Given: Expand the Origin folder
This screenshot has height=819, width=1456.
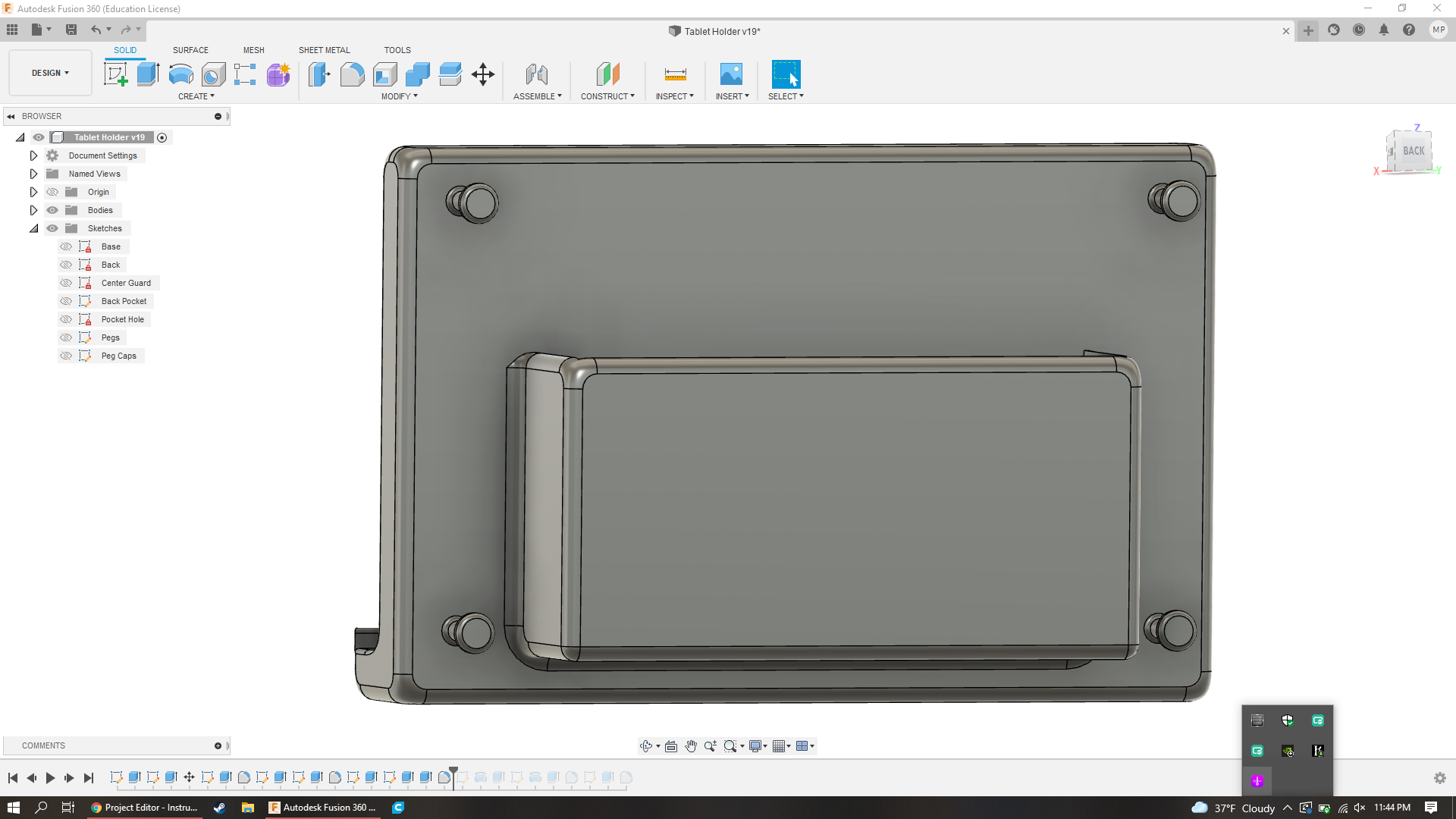Looking at the screenshot, I should click(x=33, y=191).
